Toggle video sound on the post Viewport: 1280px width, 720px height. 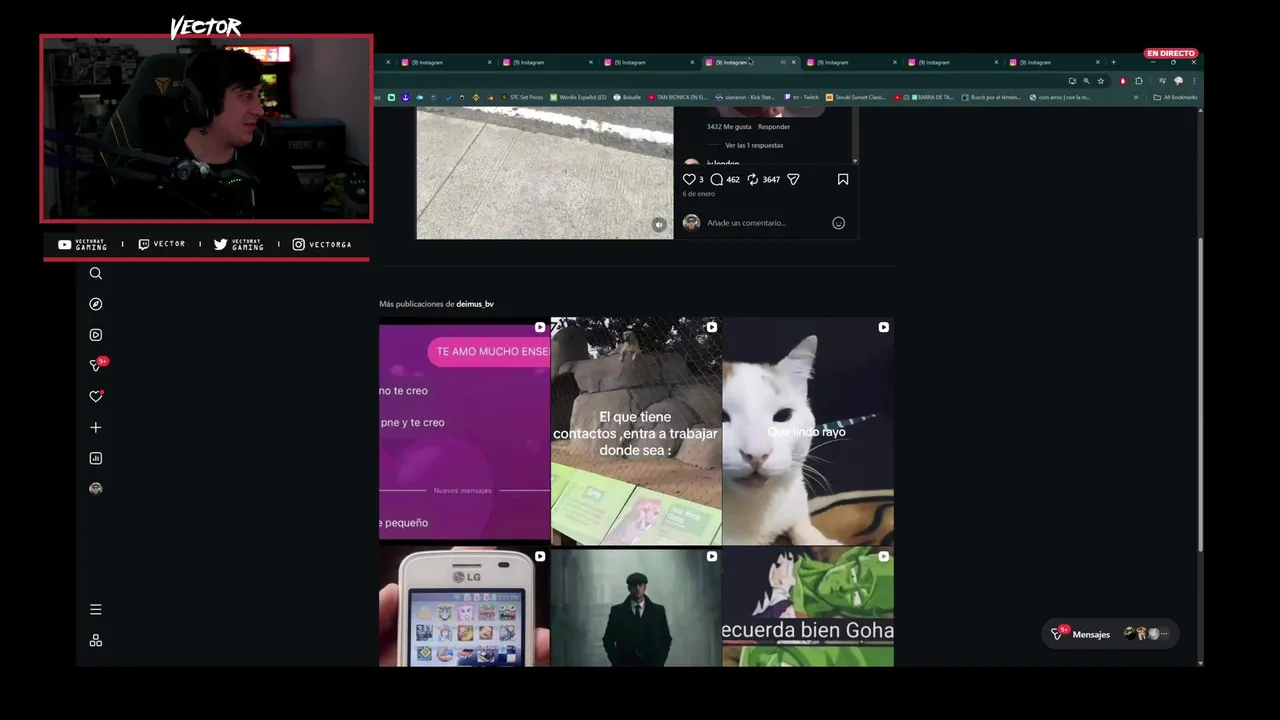[659, 225]
